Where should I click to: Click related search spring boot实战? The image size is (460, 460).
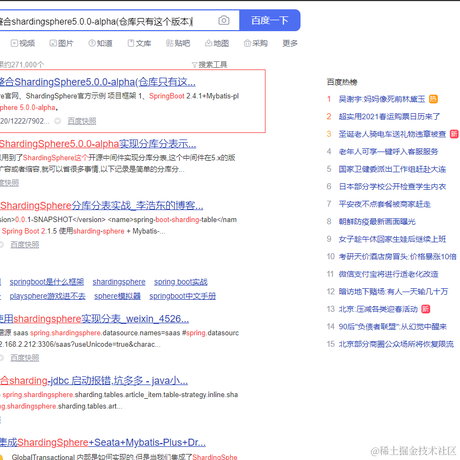tap(181, 282)
